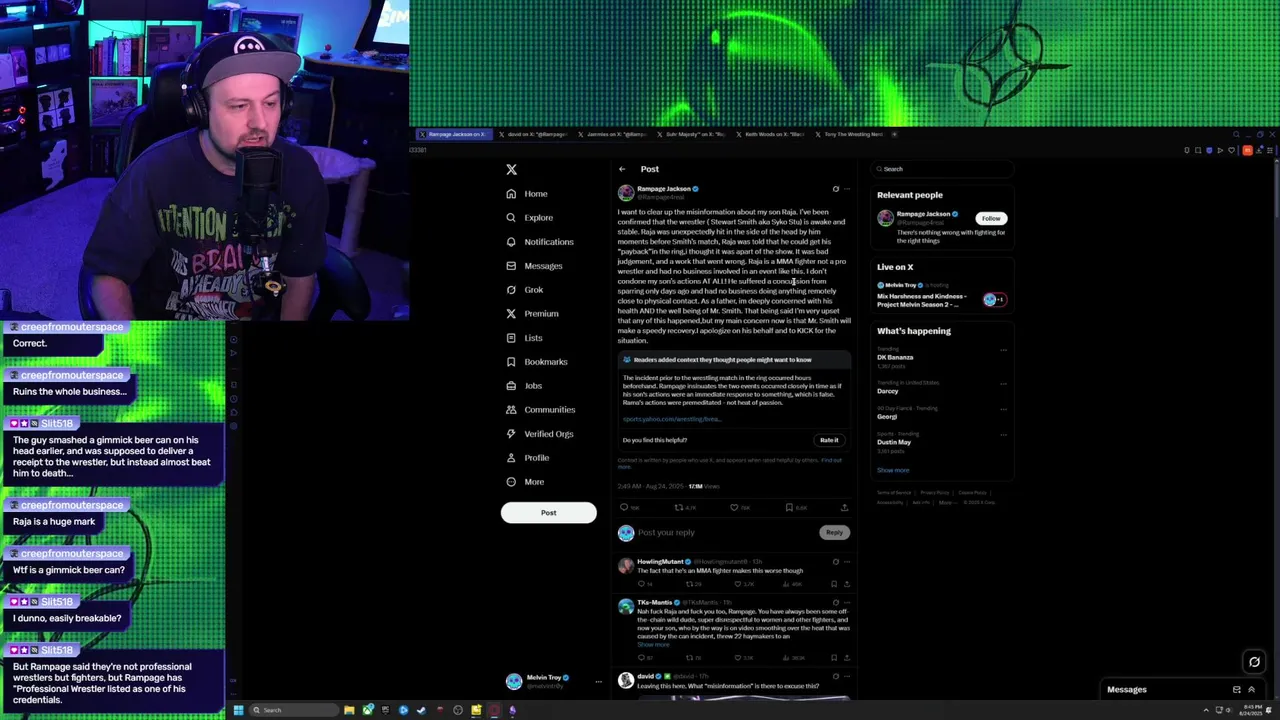The height and width of the screenshot is (720, 1280).
Task: Open the three-dot menu on Rampage Jackson's post
Action: (847, 188)
